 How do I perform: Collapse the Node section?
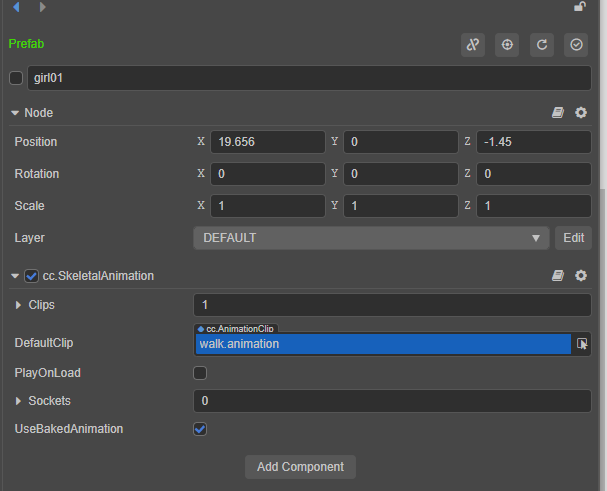tap(15, 113)
